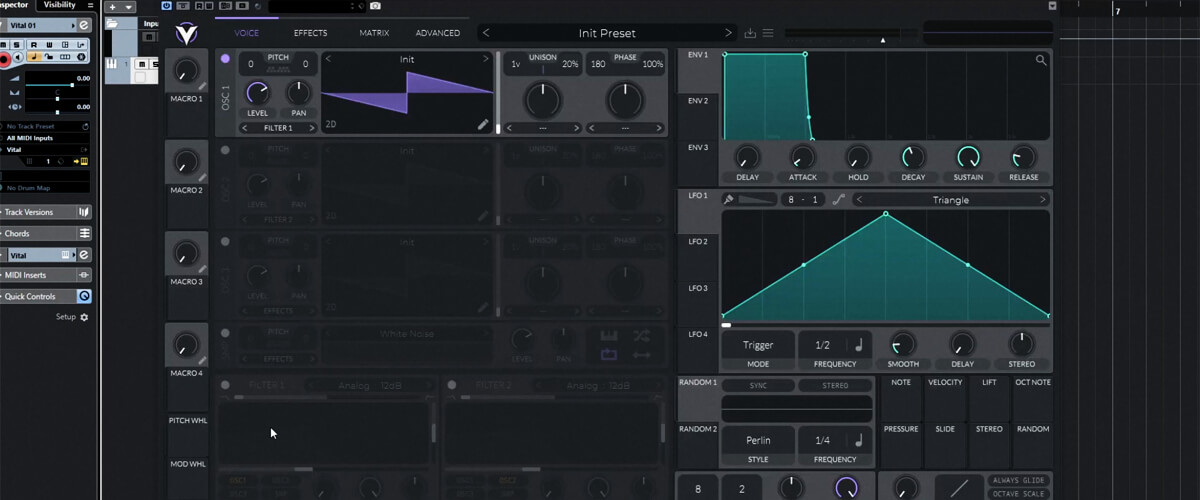Open the LFO 1 Trigger mode dropdown
This screenshot has height=500, width=1200.
(x=758, y=345)
